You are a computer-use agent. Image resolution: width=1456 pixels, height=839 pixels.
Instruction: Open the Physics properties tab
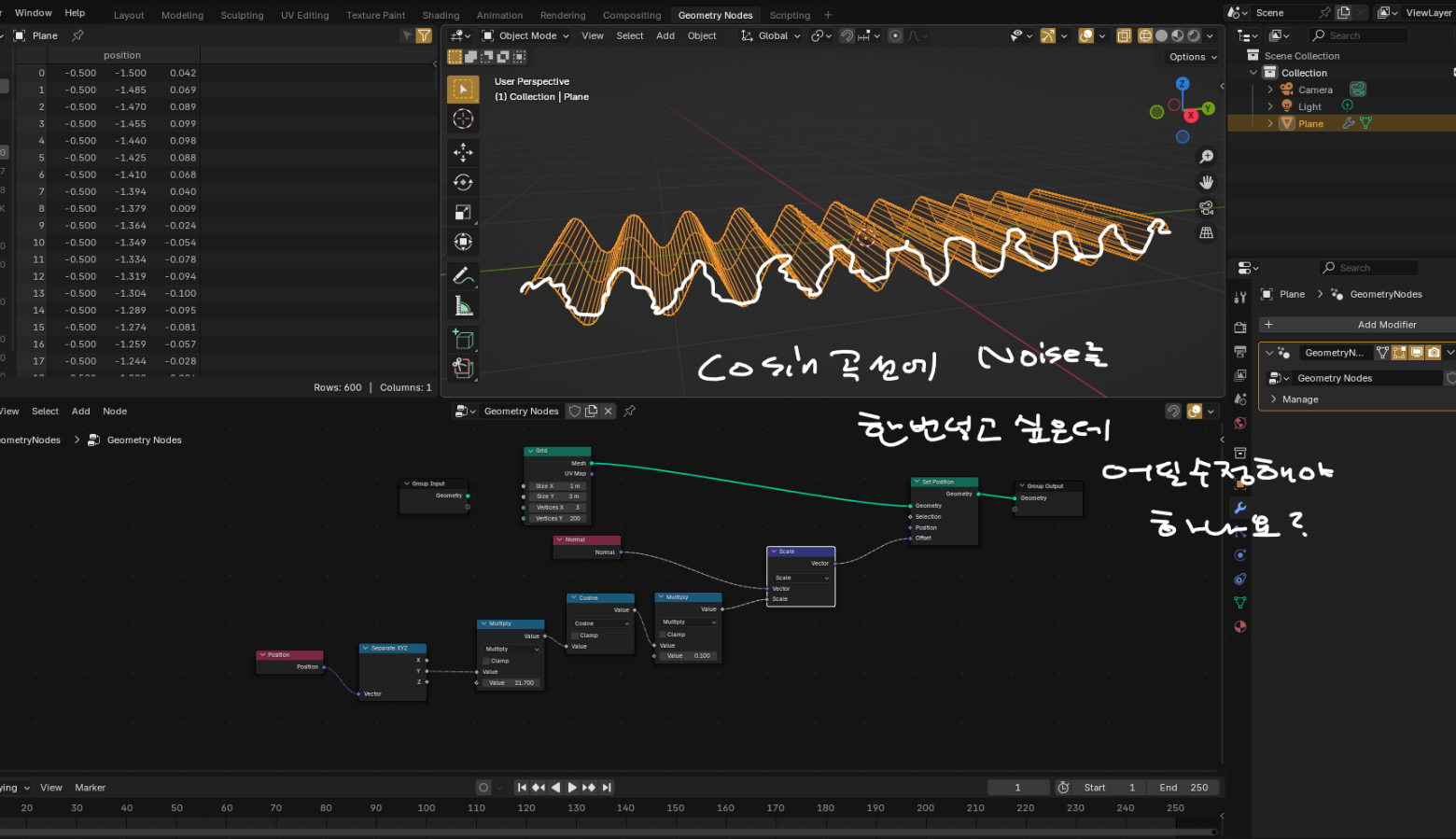tap(1240, 555)
